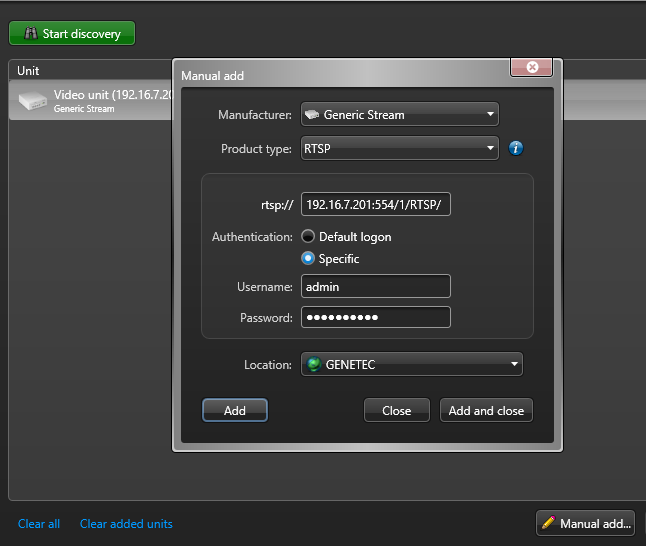Click the green globe icon in Location field
The height and width of the screenshot is (546, 646).
313,365
